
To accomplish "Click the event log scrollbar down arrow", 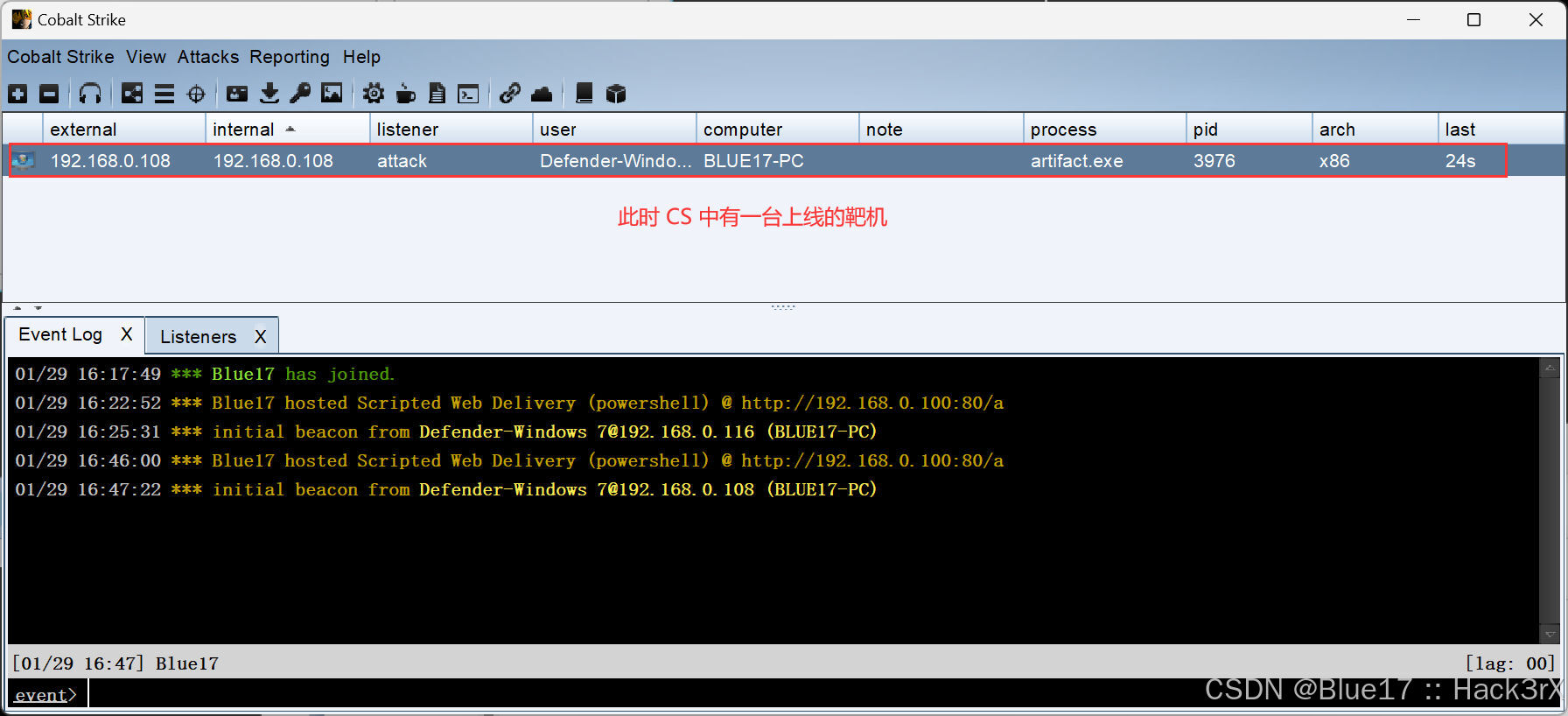I will 1550,634.
